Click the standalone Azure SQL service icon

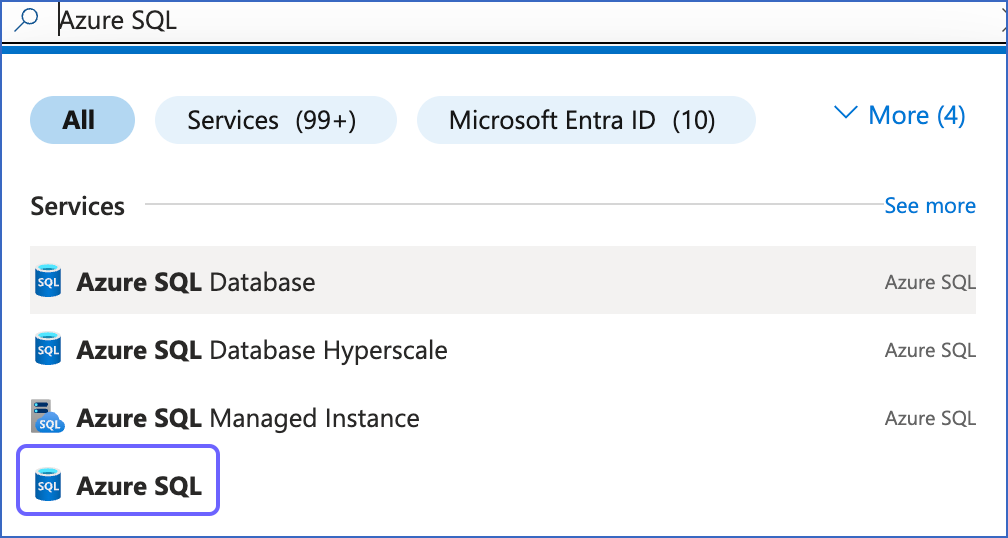[48, 485]
